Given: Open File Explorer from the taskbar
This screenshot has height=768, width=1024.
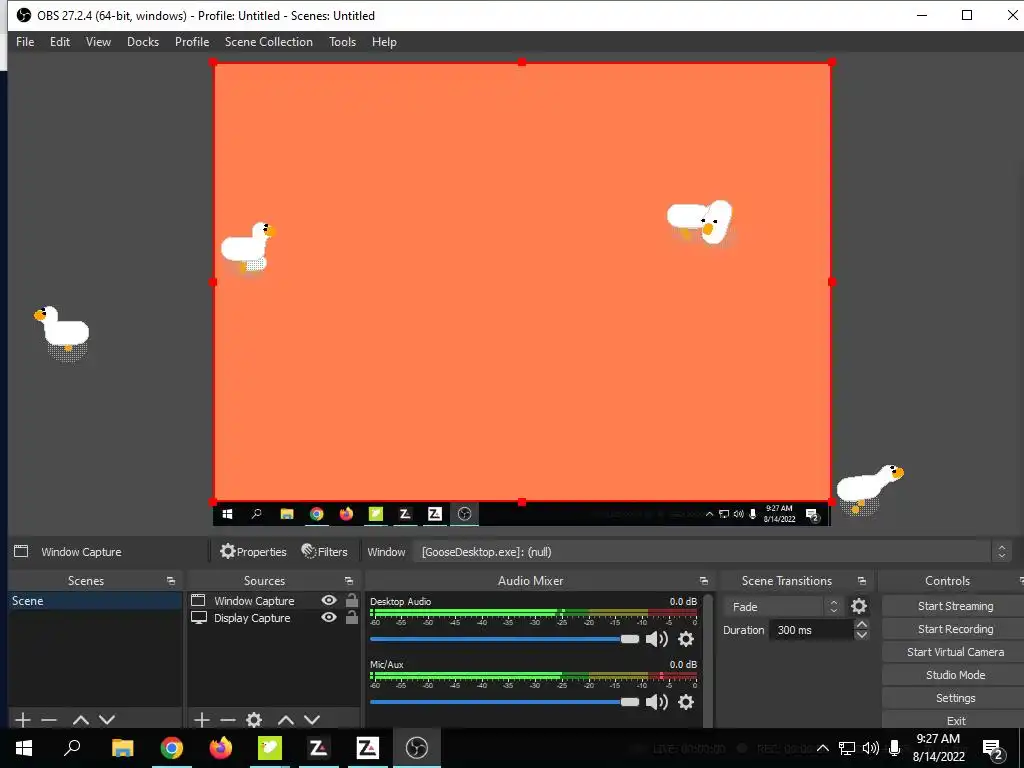Looking at the screenshot, I should pos(123,748).
